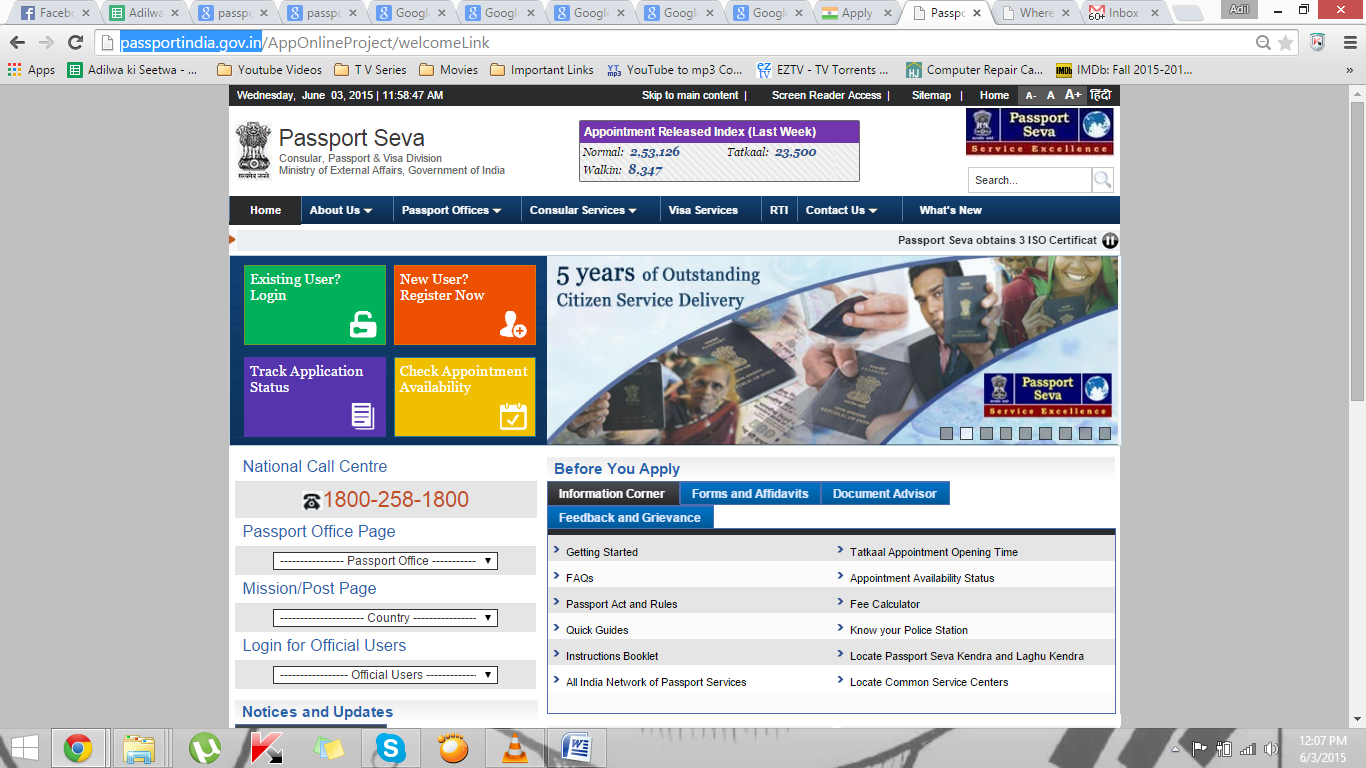Open Tatkaal Appointment Opening Time link
1366x768 pixels.
point(934,552)
